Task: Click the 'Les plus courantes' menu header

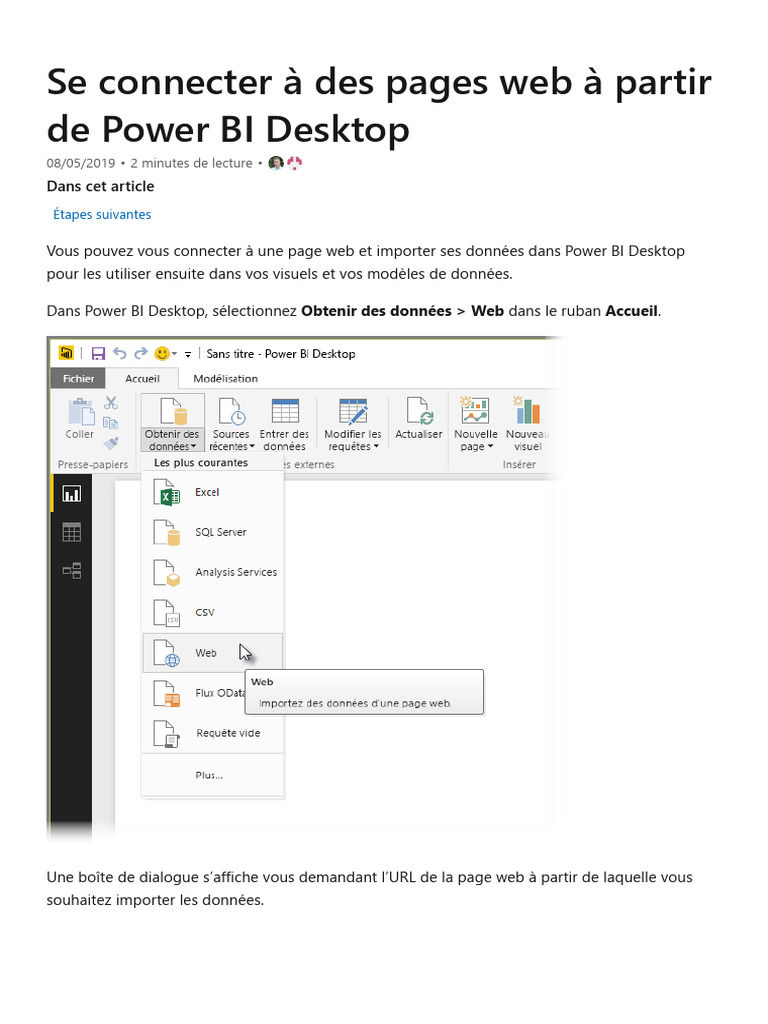Action: click(x=201, y=462)
